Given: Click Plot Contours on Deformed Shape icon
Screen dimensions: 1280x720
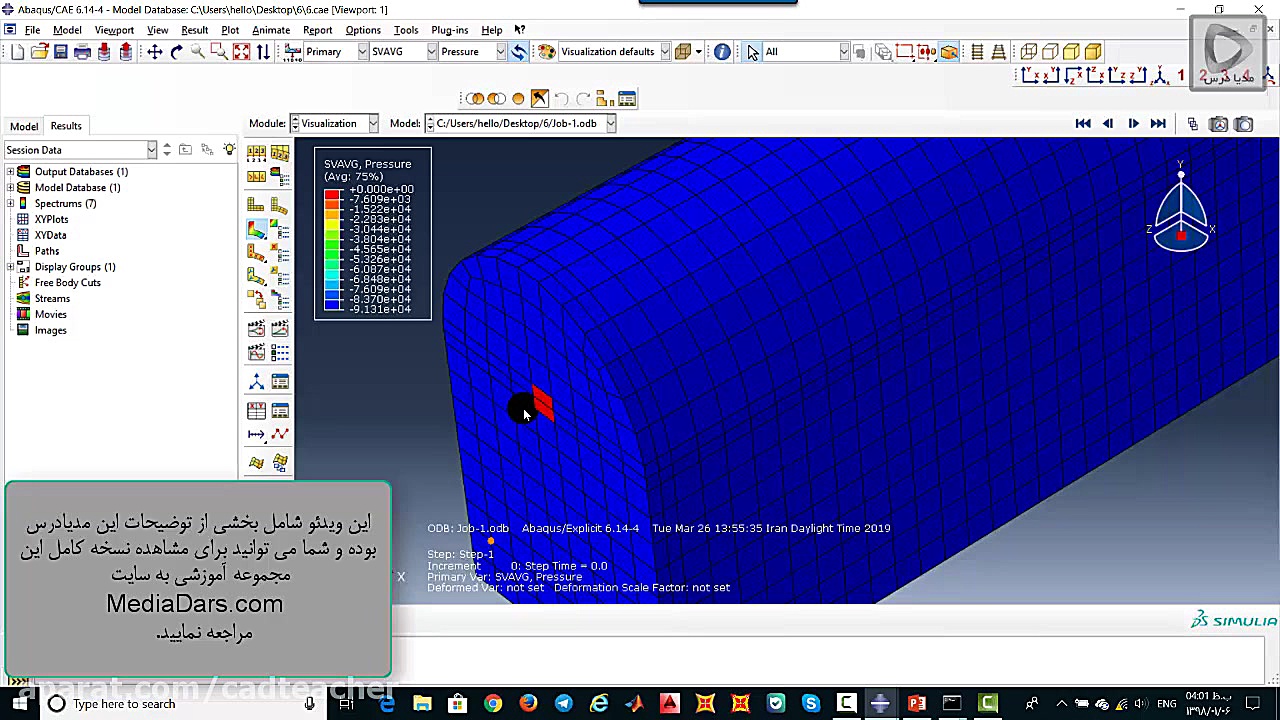Looking at the screenshot, I should [257, 230].
